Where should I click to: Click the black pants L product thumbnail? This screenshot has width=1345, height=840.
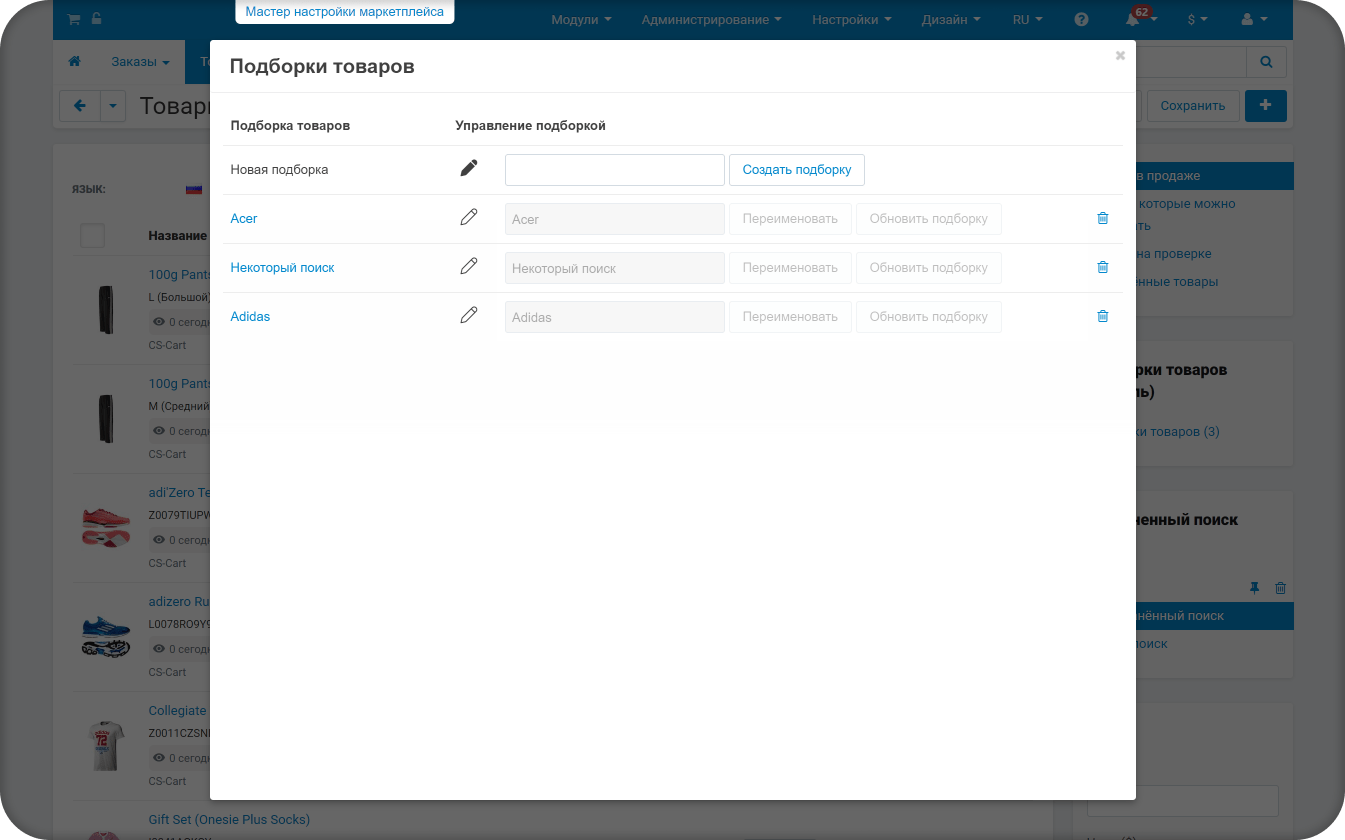(x=106, y=310)
